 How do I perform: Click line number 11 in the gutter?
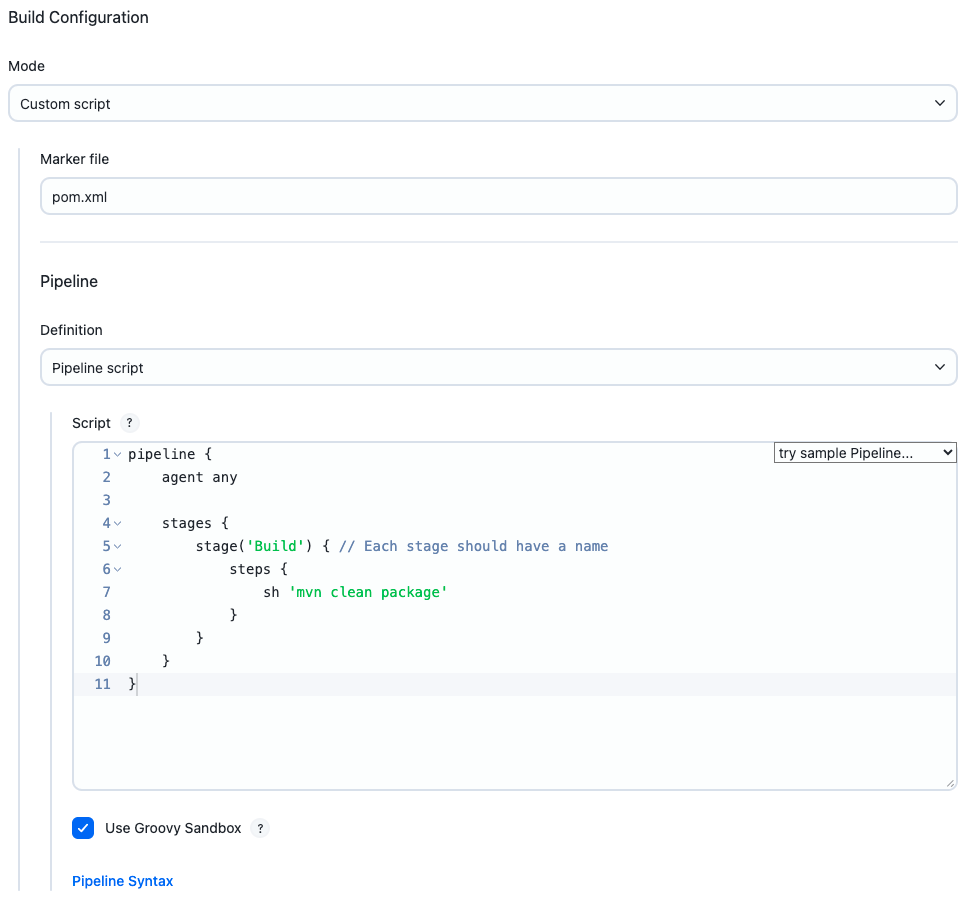tap(102, 684)
